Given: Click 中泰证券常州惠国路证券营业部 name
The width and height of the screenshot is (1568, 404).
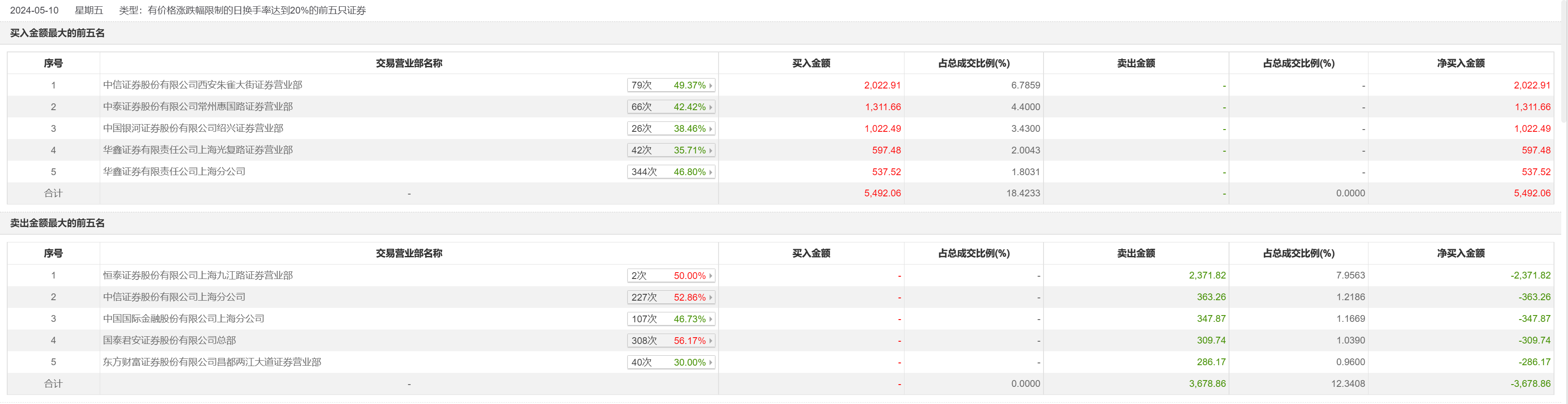Looking at the screenshot, I should (198, 107).
